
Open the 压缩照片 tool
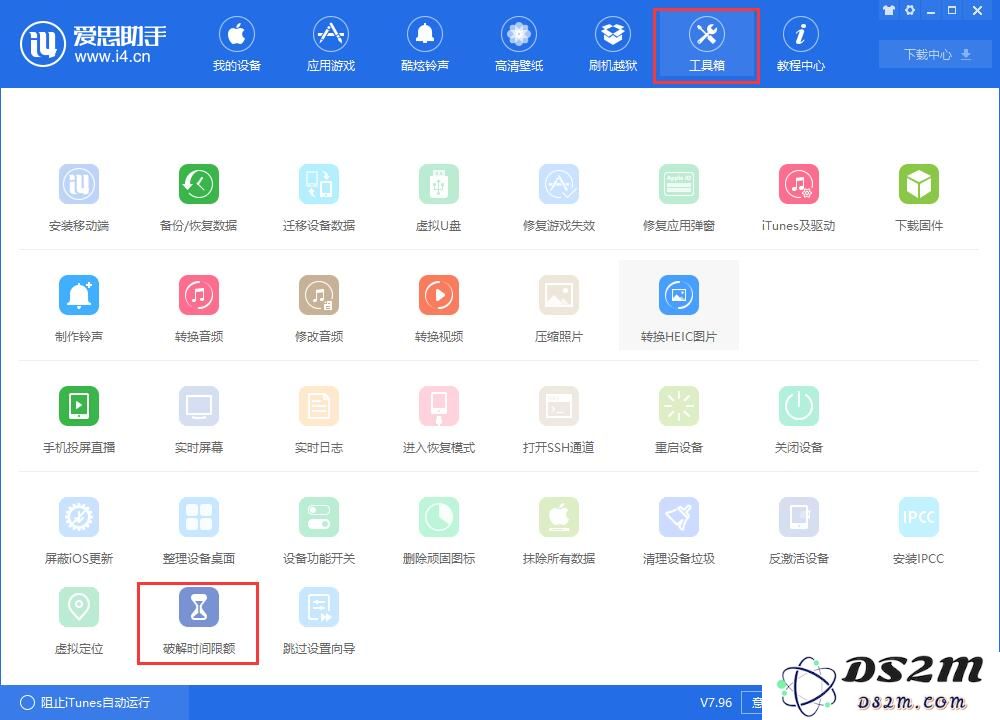(x=559, y=309)
